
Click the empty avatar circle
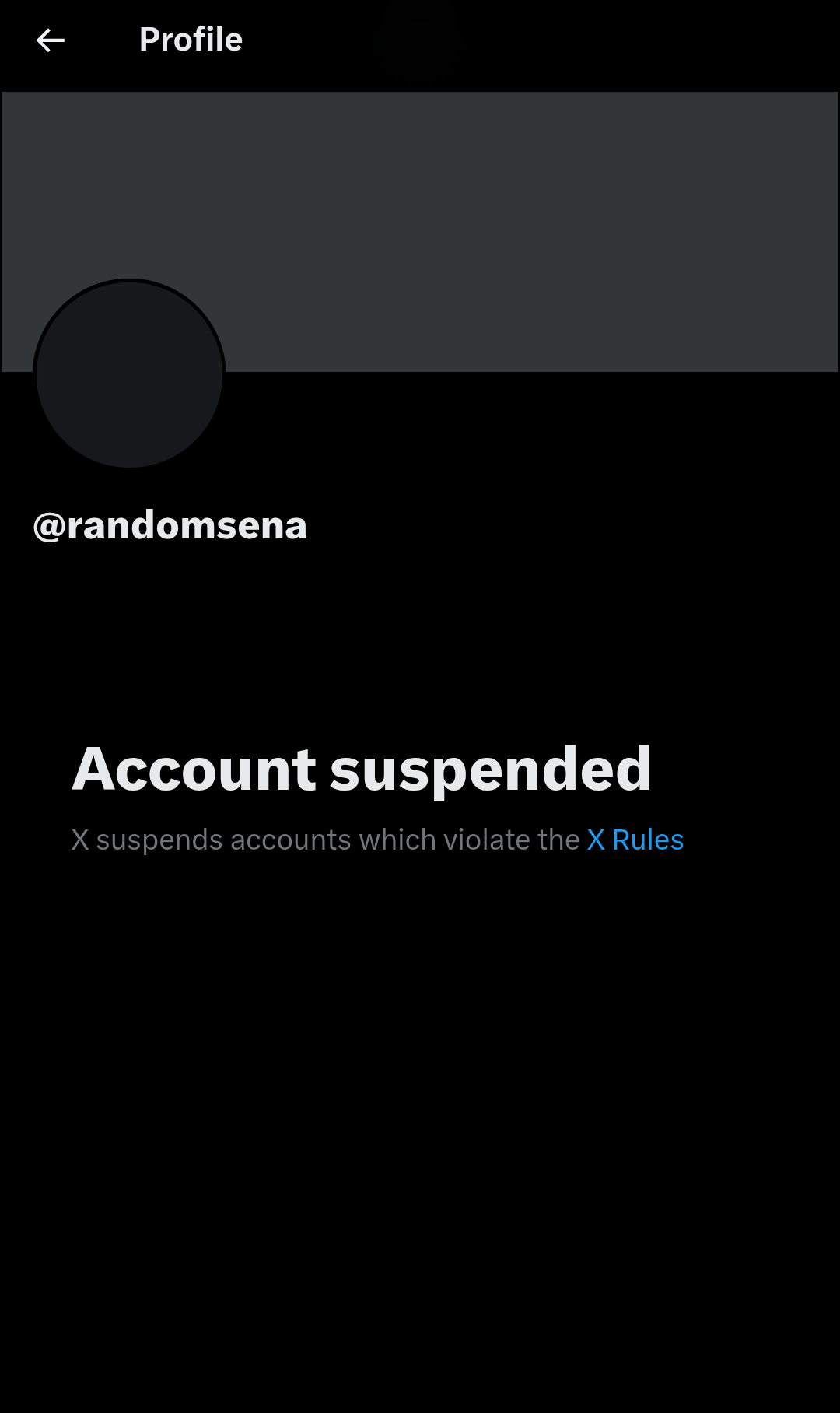(129, 374)
